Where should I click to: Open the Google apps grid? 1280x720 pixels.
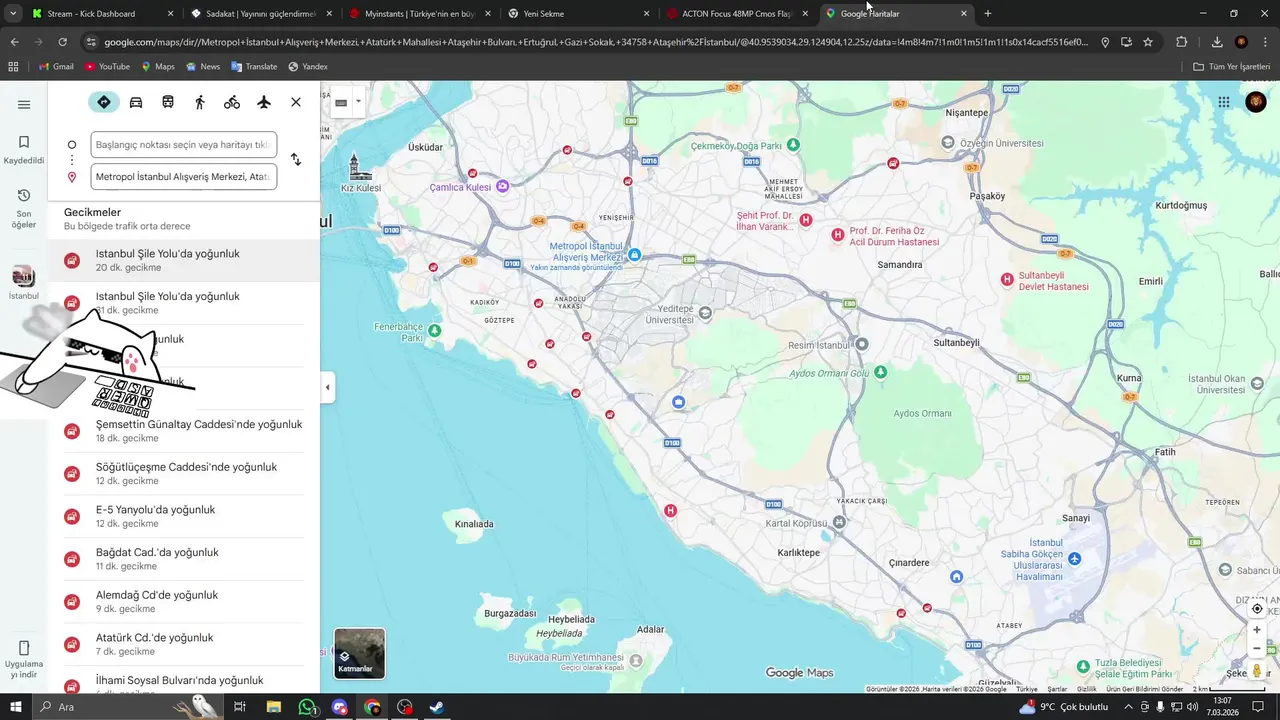pos(1224,102)
